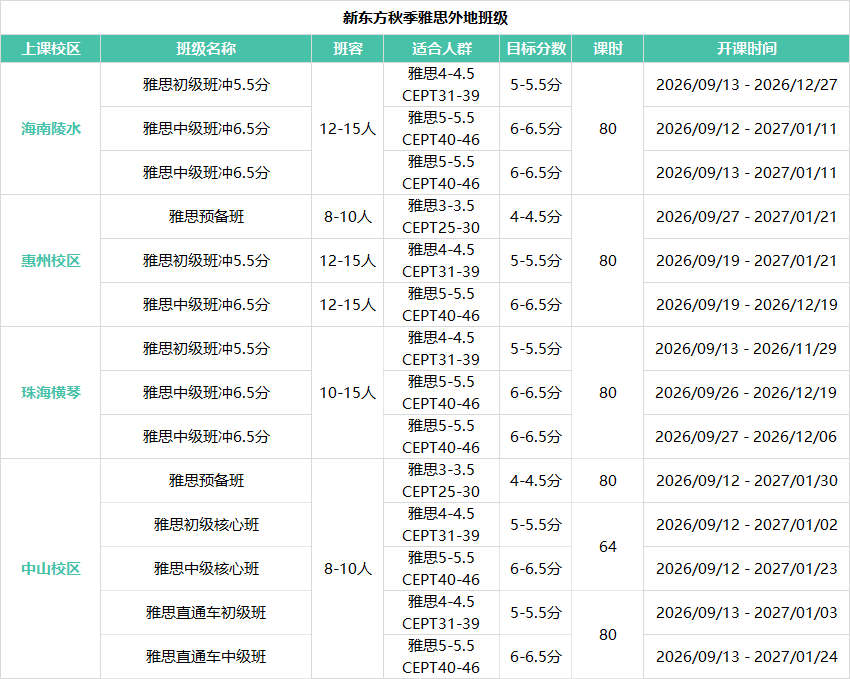Viewport: 850px width, 679px height.
Task: Click date 2026/09/12 - 2027/01/11
Action: tap(746, 128)
